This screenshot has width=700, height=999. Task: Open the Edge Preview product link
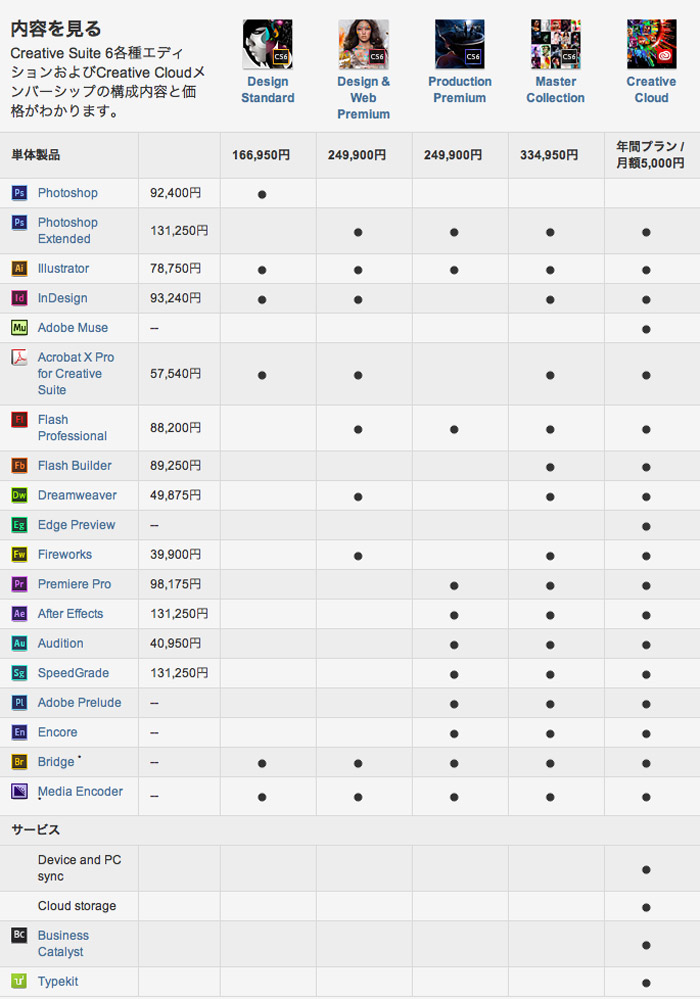(x=76, y=525)
